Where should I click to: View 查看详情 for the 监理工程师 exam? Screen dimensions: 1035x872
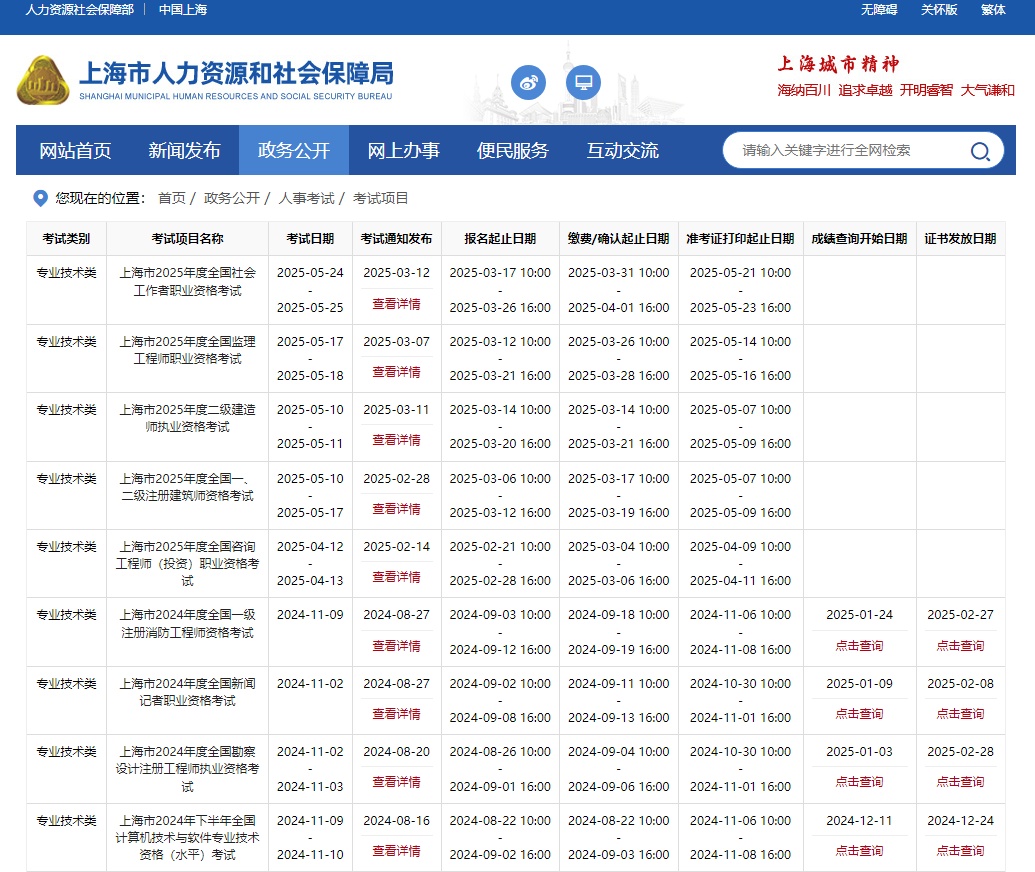point(396,372)
